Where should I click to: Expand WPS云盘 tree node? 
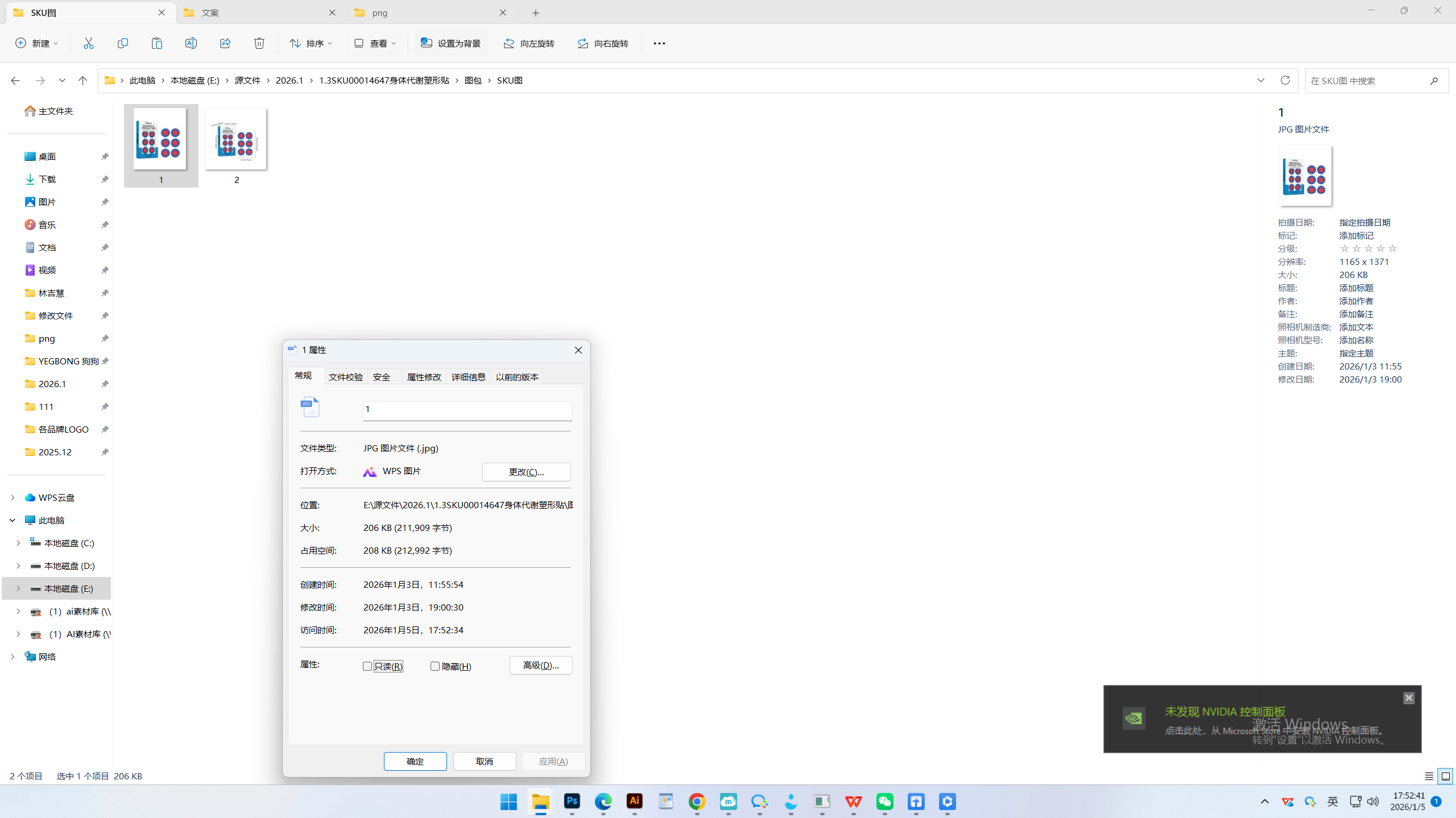coord(13,497)
